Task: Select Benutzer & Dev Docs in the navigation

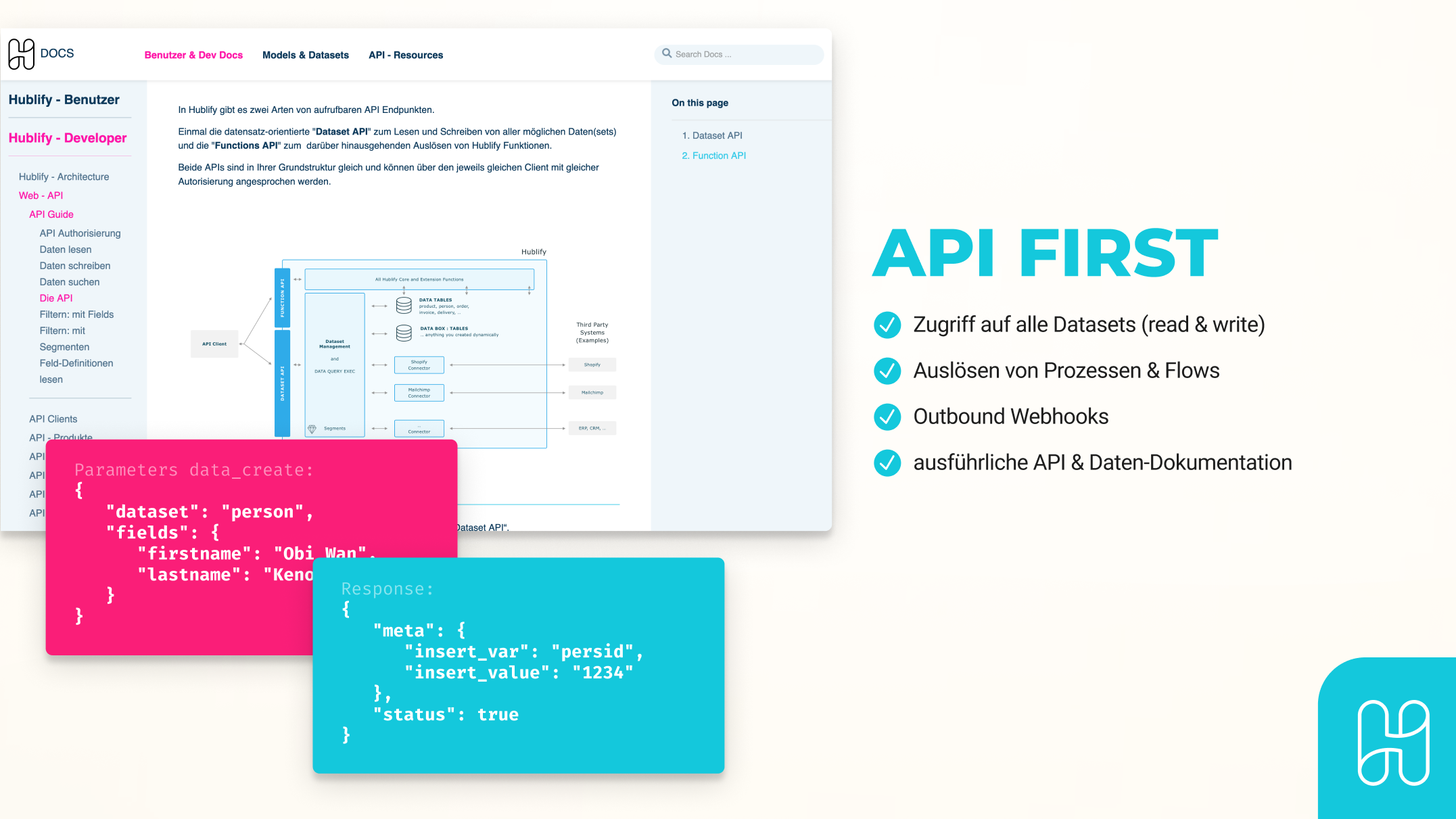Action: (x=193, y=55)
